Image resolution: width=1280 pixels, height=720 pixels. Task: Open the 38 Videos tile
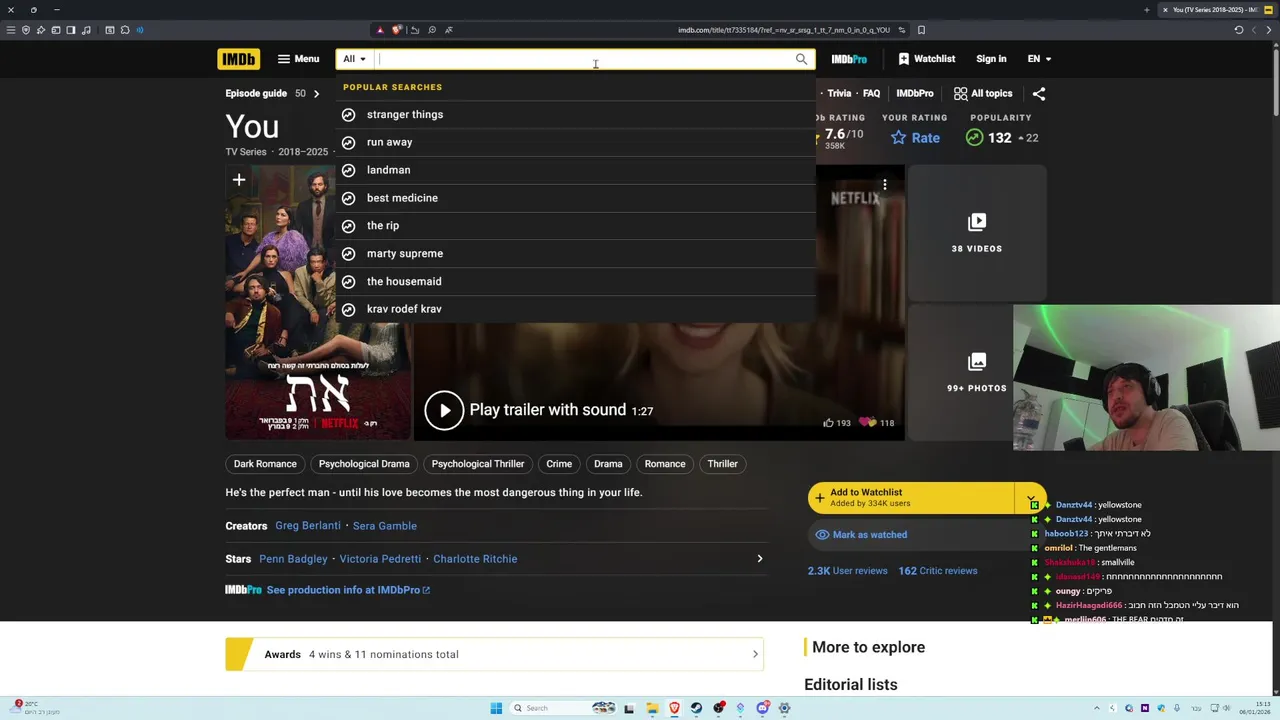pos(977,233)
